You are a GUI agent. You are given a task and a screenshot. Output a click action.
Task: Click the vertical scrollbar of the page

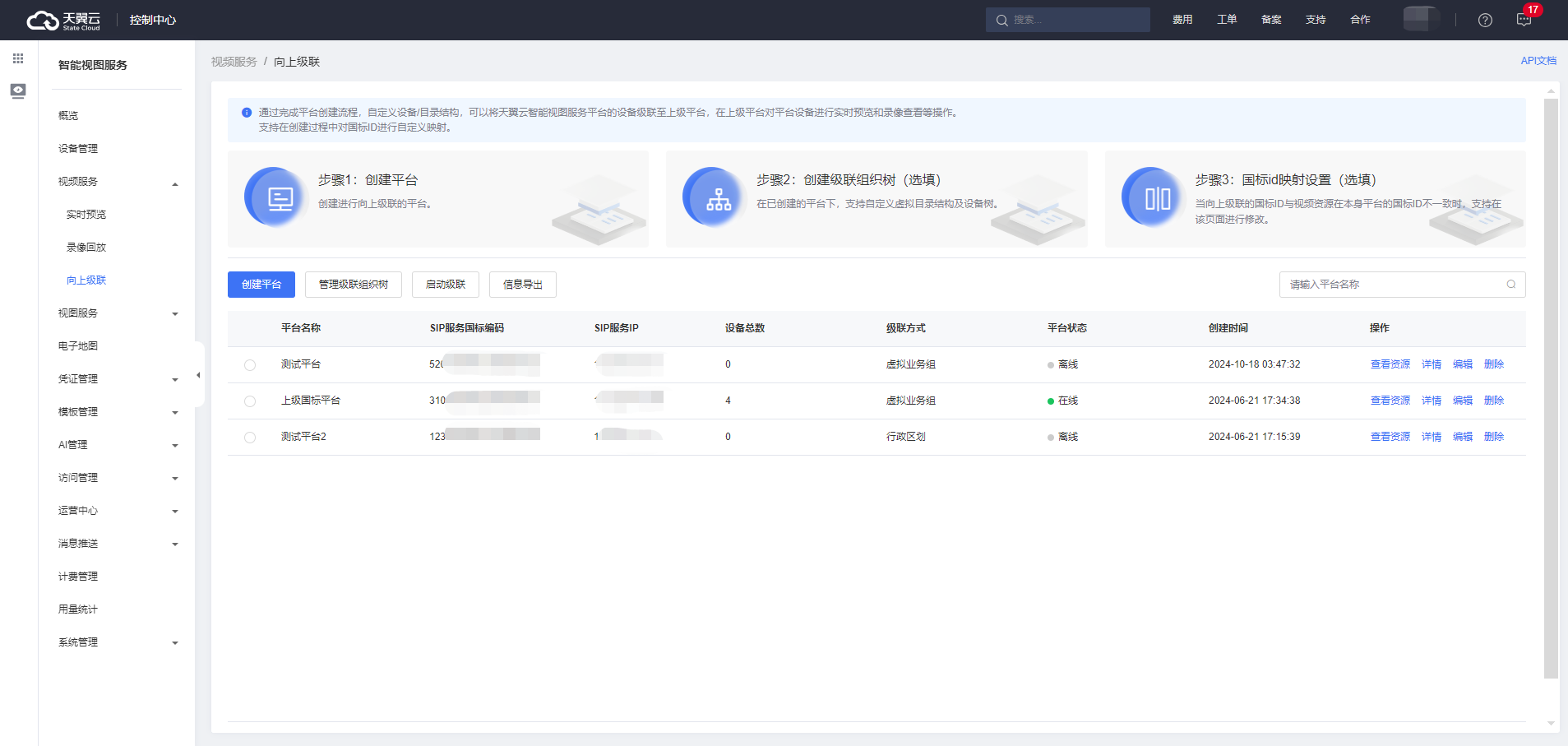1551,387
